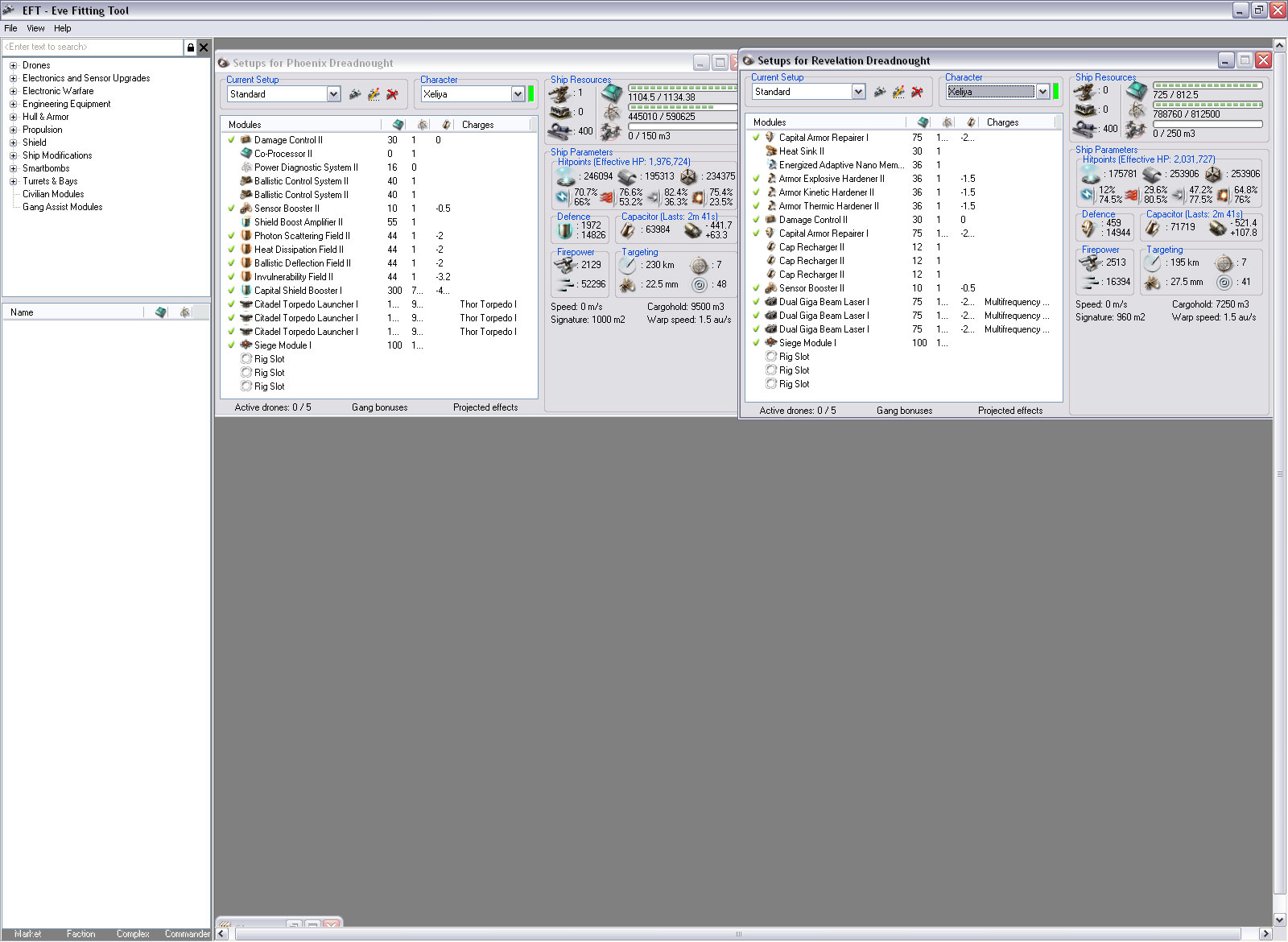This screenshot has height=942, width=1288.
Task: Click Heat Sink II icon in Revelation list
Action: click(x=771, y=151)
